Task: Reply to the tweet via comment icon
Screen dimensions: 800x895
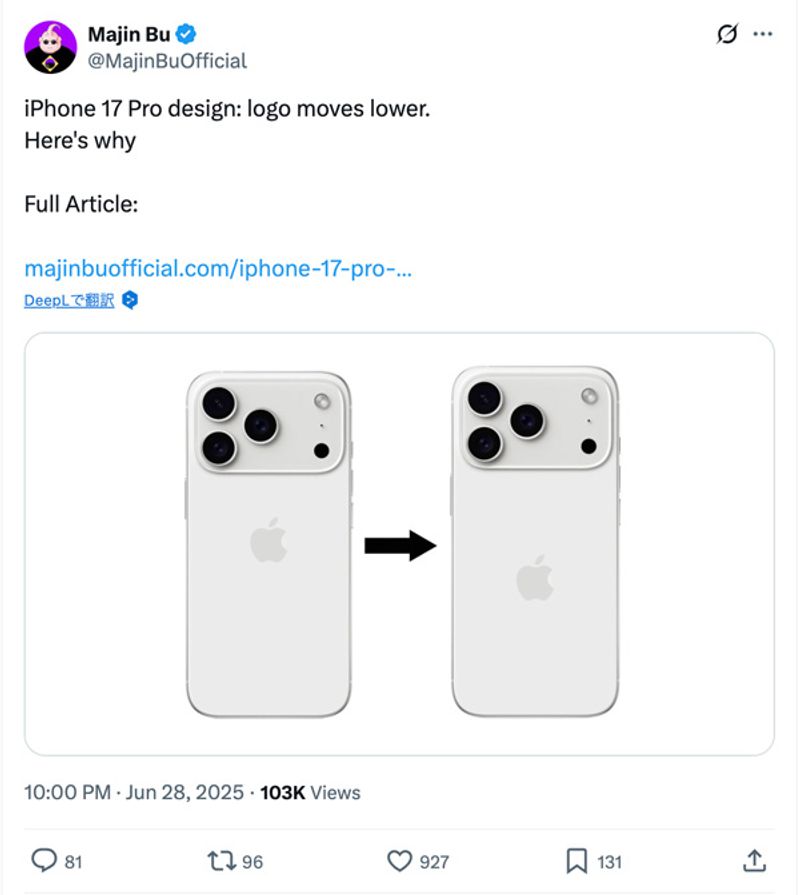Action: (44, 860)
